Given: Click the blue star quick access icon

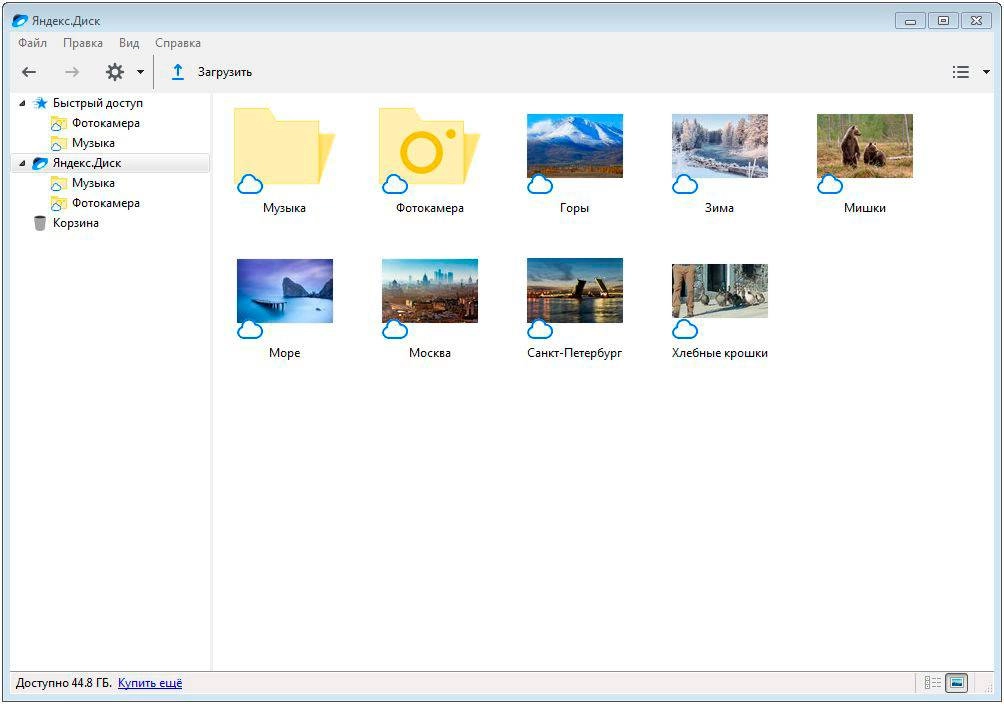Looking at the screenshot, I should [x=40, y=103].
